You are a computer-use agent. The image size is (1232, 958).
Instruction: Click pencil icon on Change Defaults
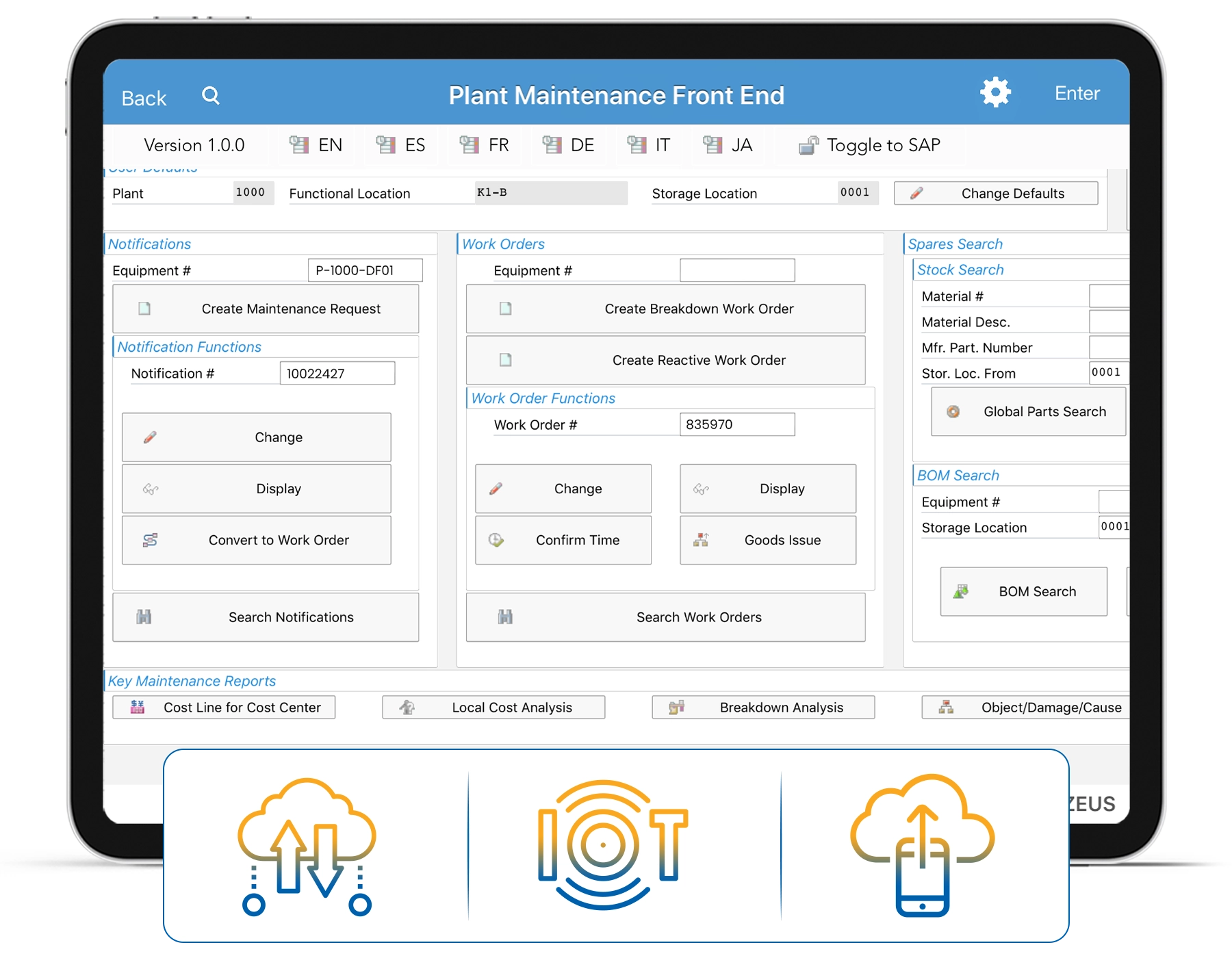pos(916,194)
